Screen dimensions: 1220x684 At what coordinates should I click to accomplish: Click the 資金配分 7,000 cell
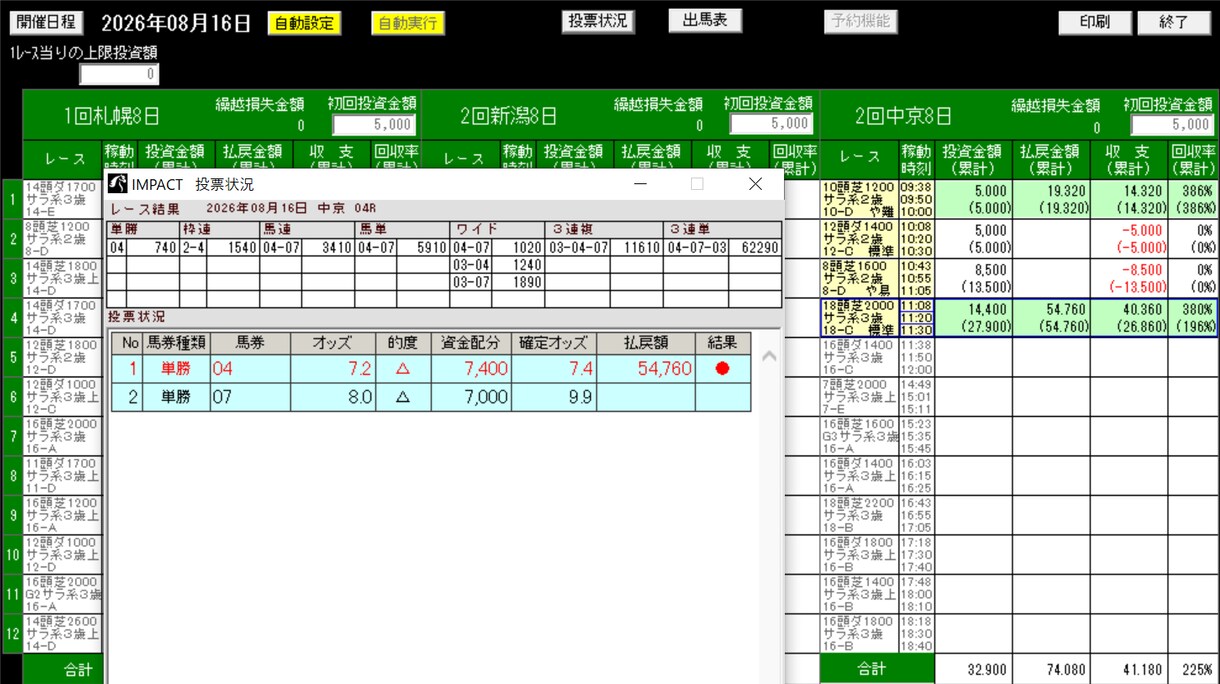(471, 397)
